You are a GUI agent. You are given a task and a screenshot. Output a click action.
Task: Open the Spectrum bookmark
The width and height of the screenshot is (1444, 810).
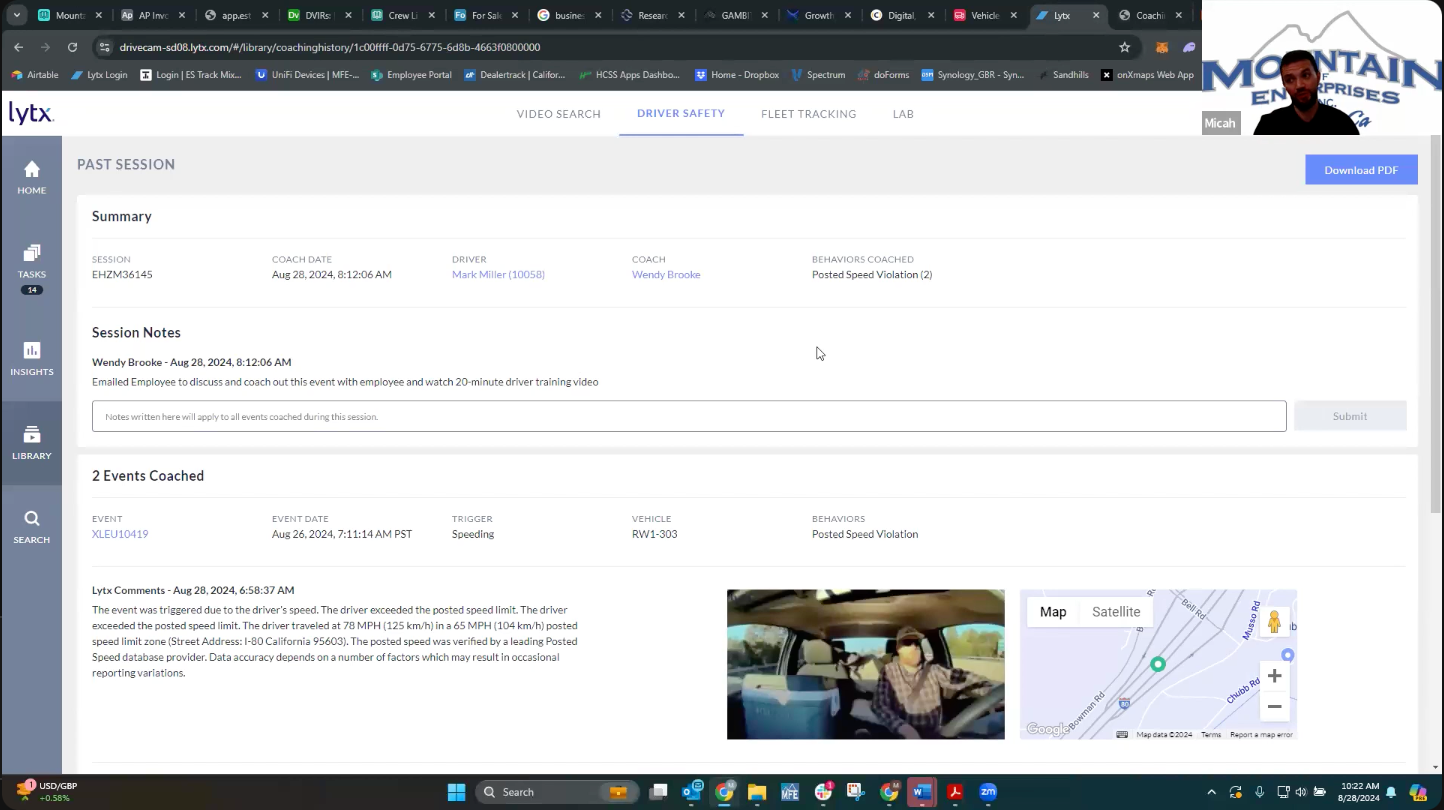(x=819, y=75)
